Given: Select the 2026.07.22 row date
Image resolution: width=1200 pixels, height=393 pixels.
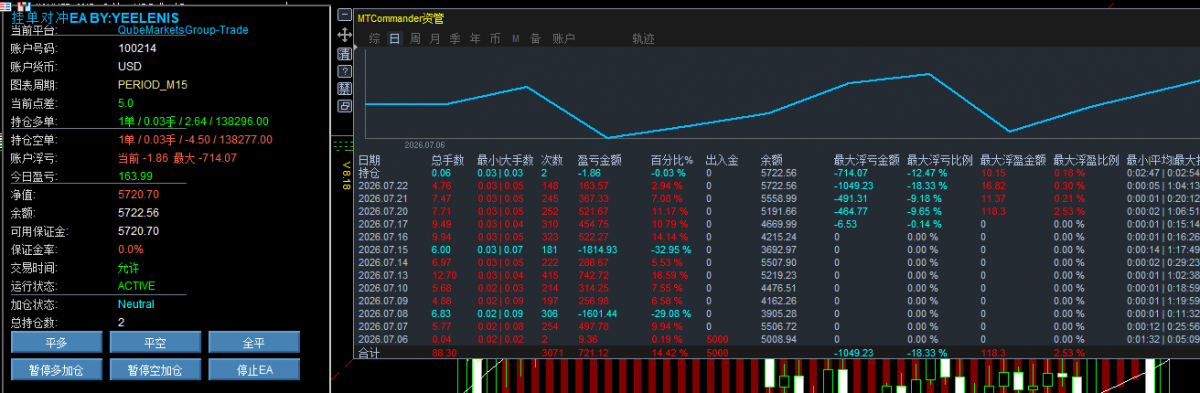Looking at the screenshot, I should pyautogui.click(x=383, y=185).
